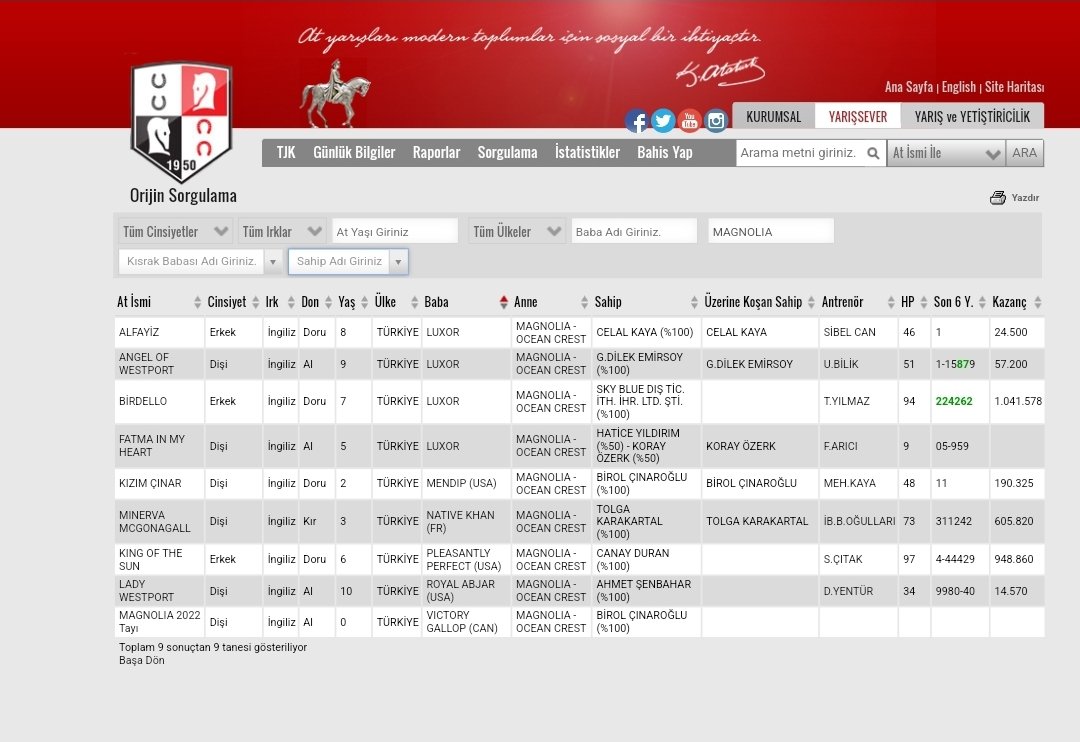Open horse KIZIM ÇINAR entry
1080x742 pixels.
pyautogui.click(x=150, y=483)
